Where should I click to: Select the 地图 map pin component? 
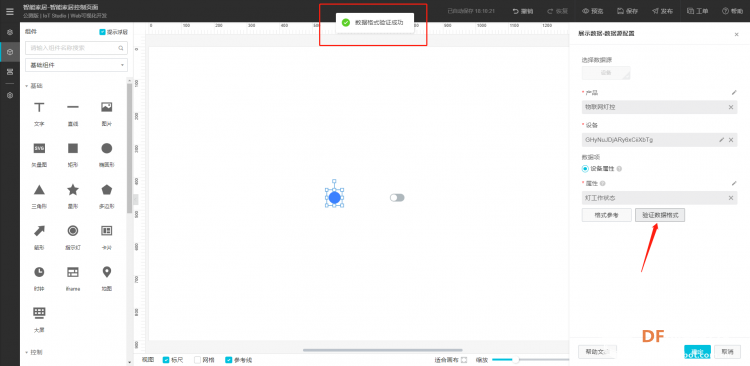pyautogui.click(x=106, y=278)
